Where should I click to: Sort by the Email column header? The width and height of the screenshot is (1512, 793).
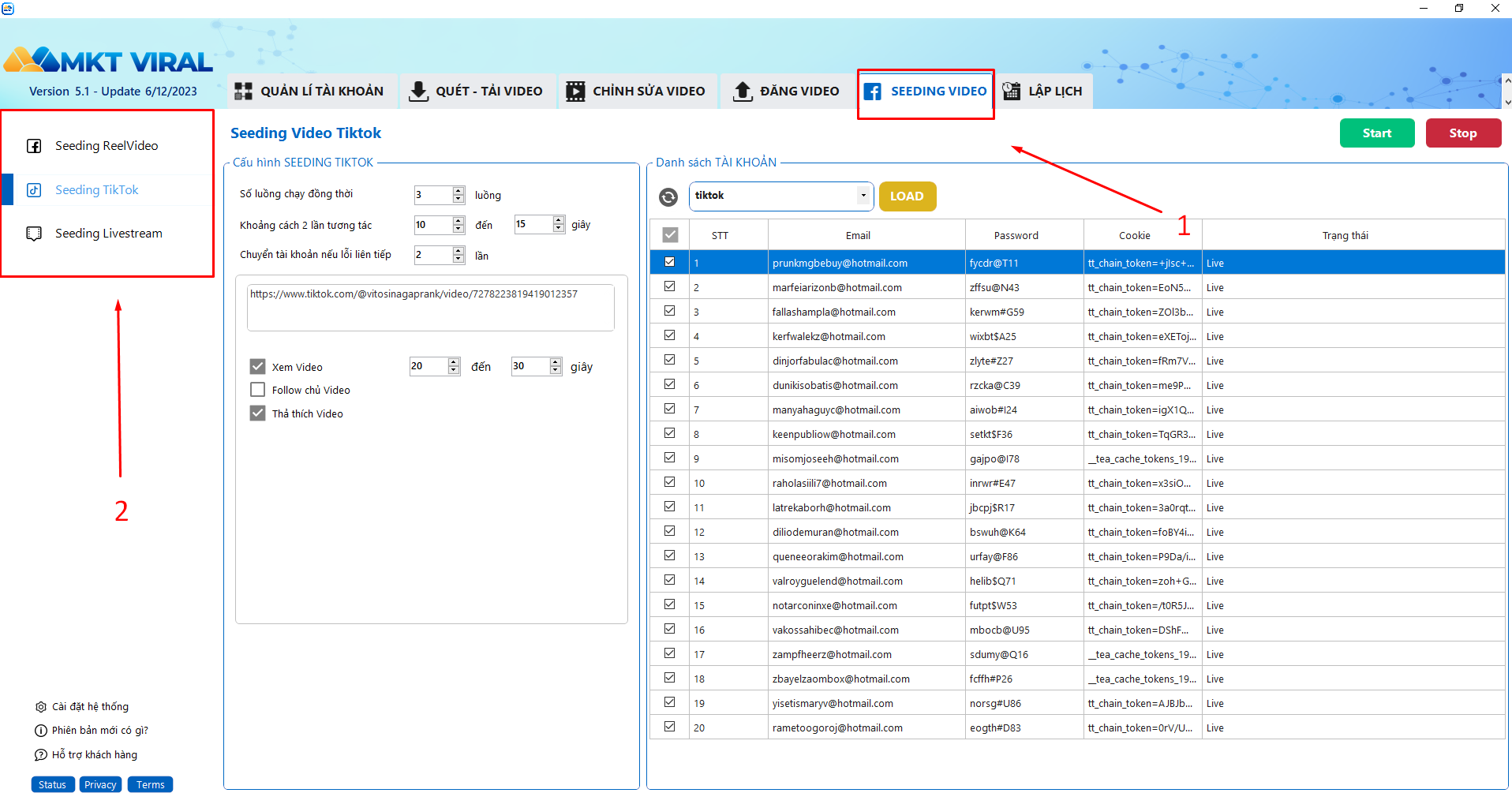click(x=866, y=235)
